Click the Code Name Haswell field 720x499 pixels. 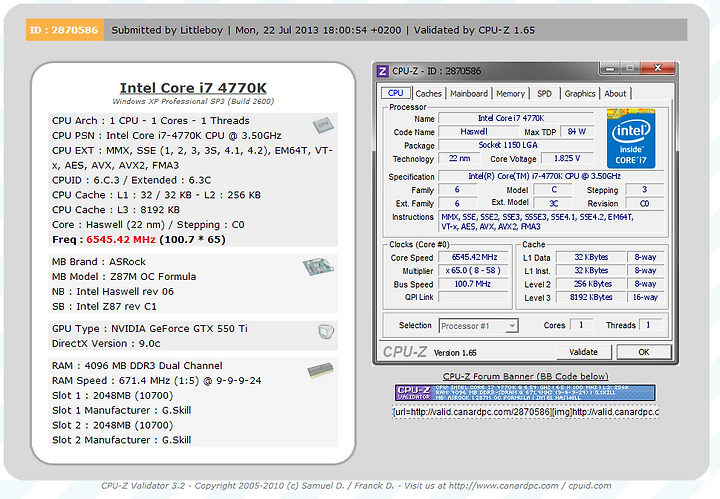tap(478, 132)
